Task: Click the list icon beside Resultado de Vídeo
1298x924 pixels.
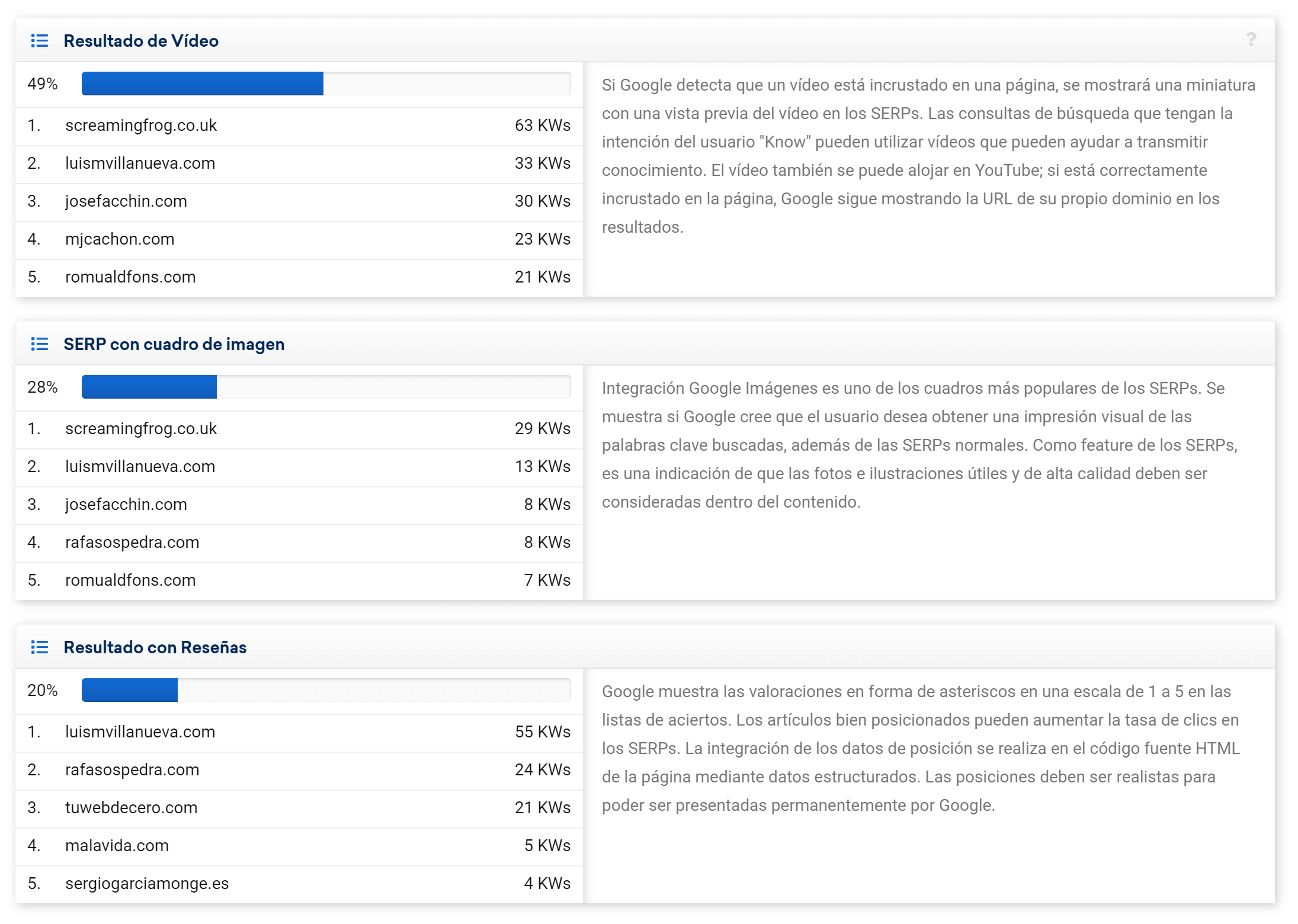Action: tap(40, 41)
